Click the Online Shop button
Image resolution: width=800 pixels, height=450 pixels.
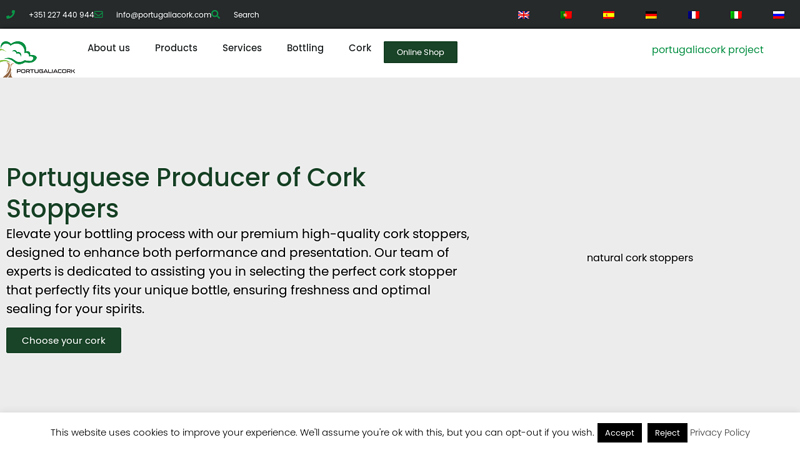pos(420,52)
